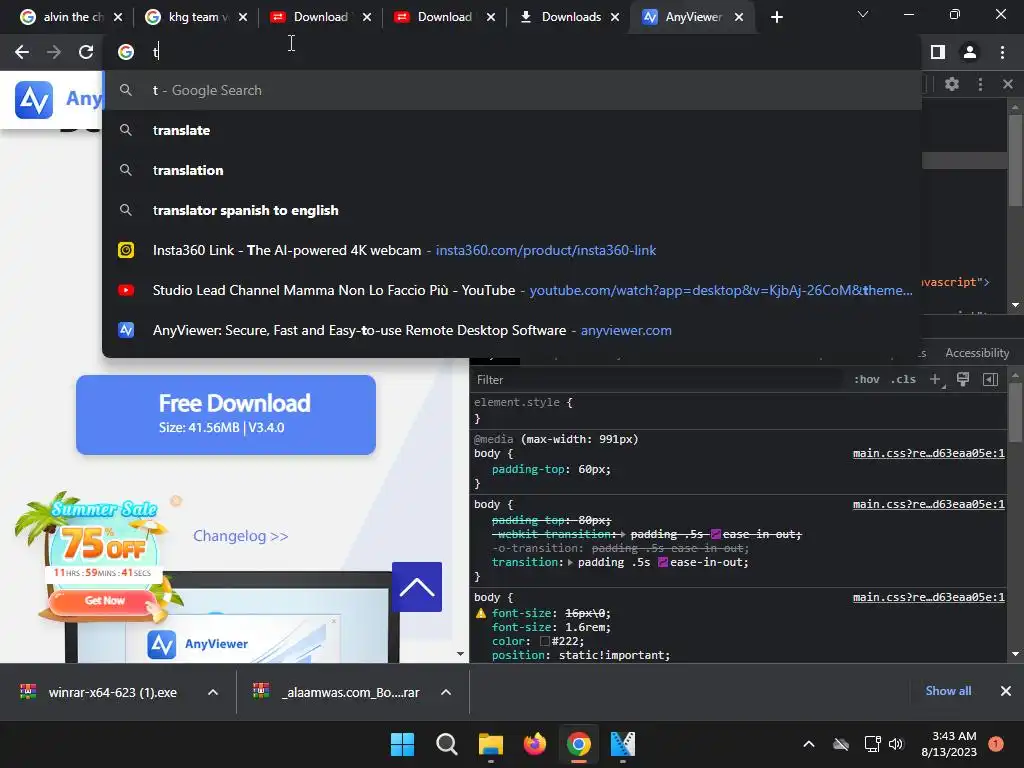
Task: Select 'translator spanish to english' suggestion
Action: pos(512,210)
